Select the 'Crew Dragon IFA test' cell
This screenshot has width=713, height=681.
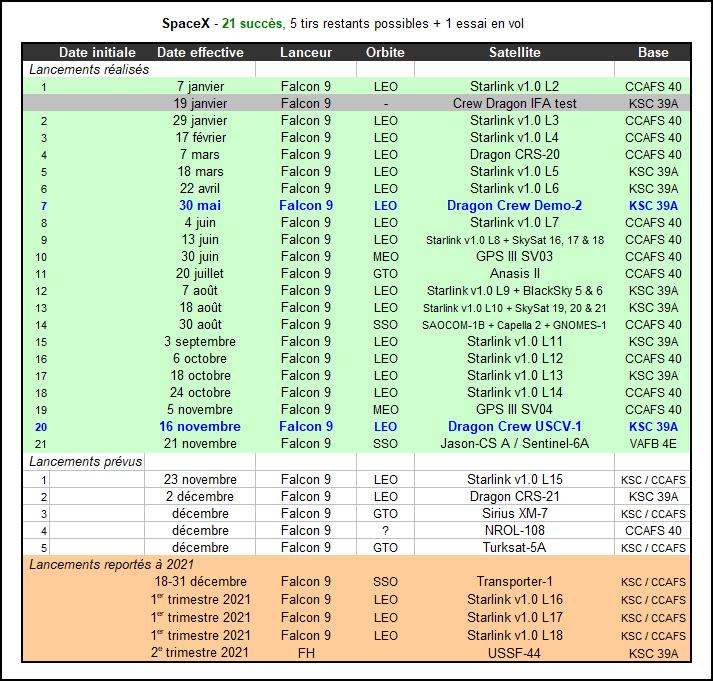coord(514,104)
